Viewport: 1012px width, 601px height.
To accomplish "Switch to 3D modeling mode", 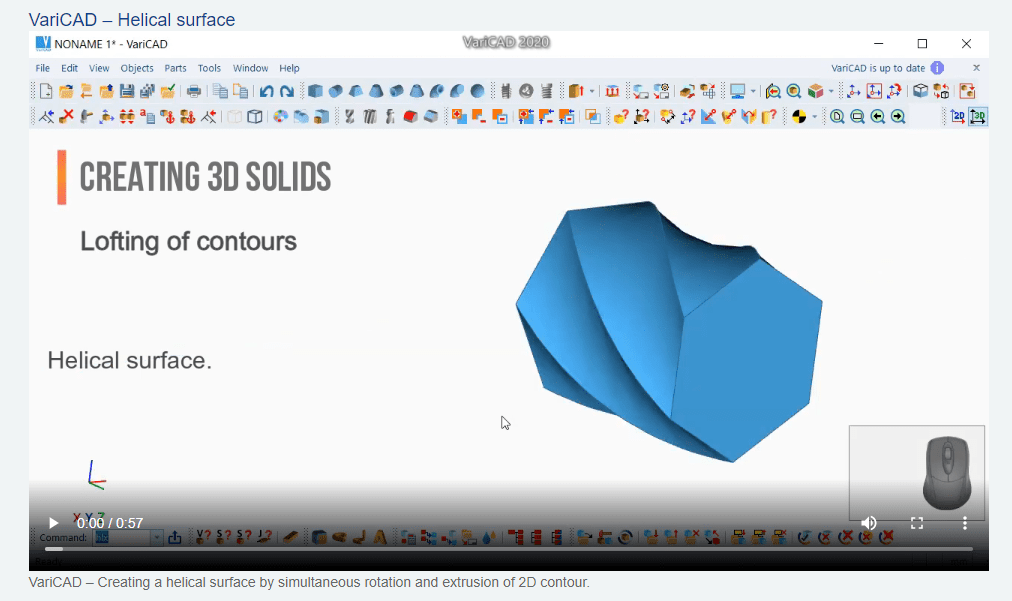I will 978,117.
